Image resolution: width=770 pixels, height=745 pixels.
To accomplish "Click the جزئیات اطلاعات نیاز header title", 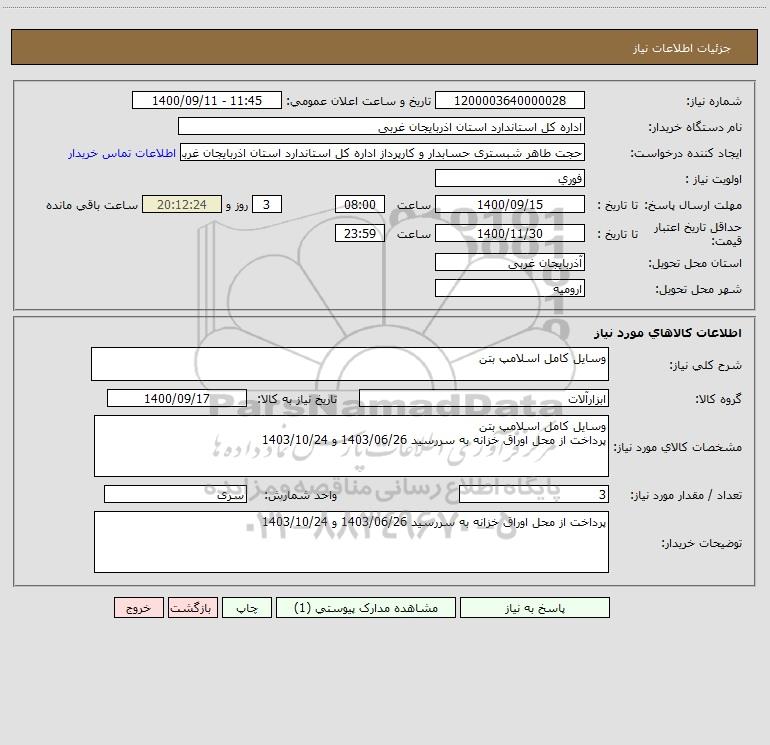I will click(x=682, y=48).
